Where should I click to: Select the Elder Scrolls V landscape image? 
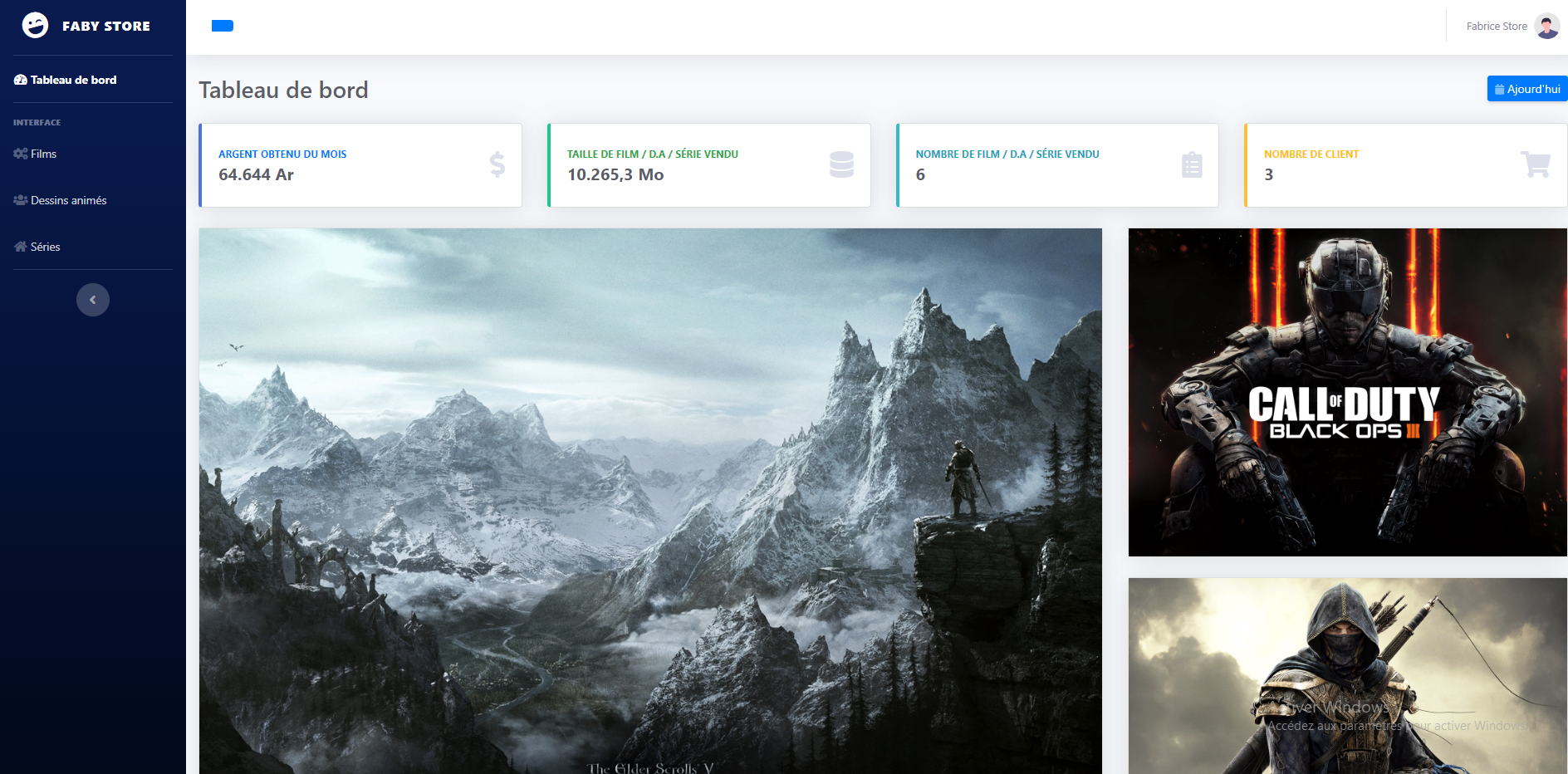coord(650,502)
